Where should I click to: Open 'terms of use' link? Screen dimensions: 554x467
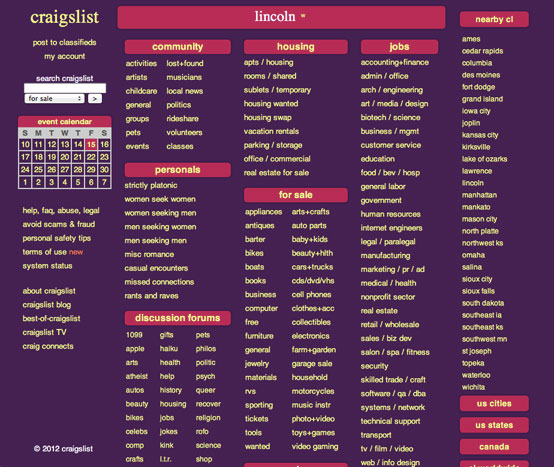(x=45, y=252)
